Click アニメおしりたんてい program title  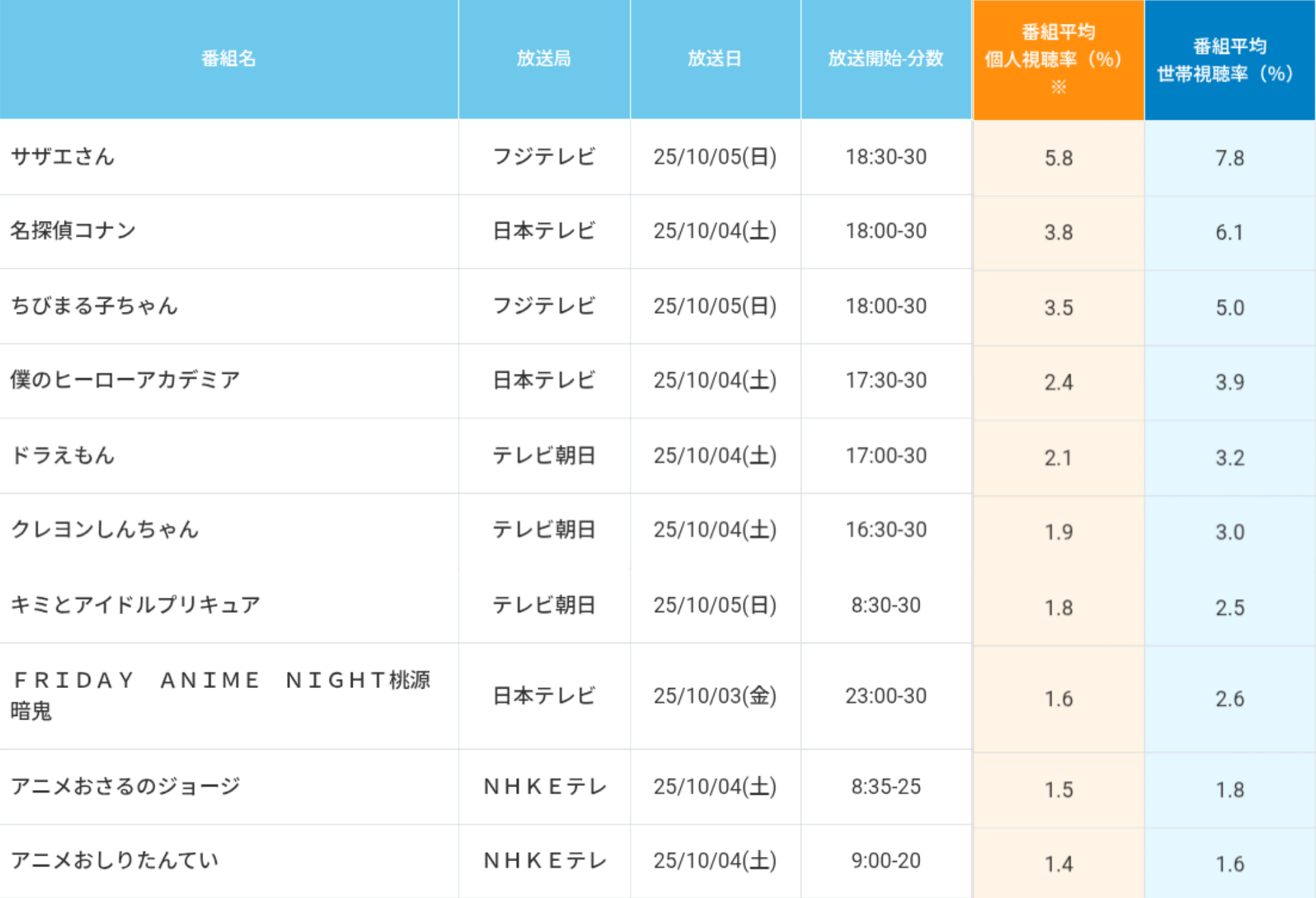click(x=115, y=860)
